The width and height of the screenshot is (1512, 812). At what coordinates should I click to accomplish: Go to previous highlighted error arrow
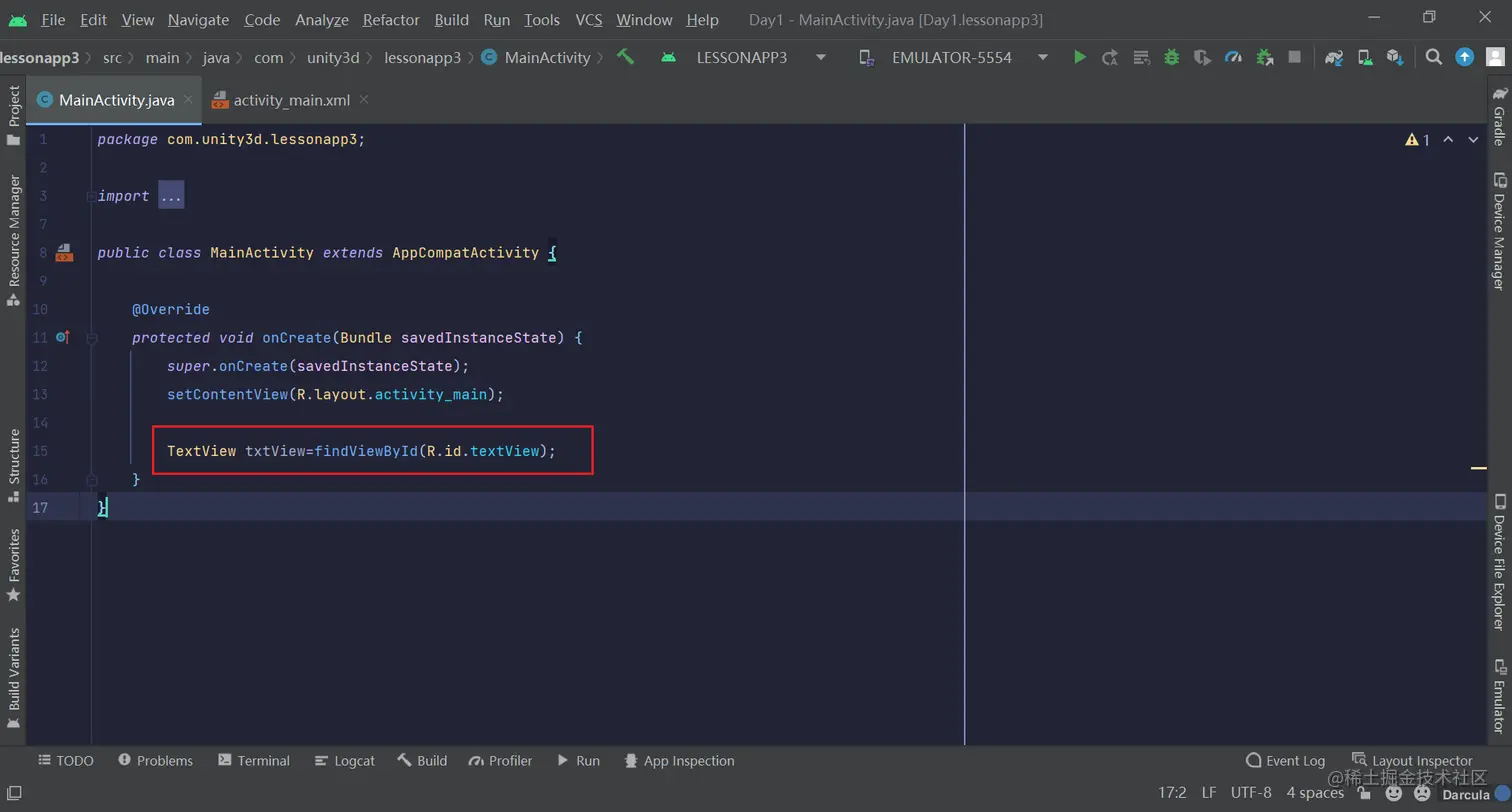point(1448,140)
